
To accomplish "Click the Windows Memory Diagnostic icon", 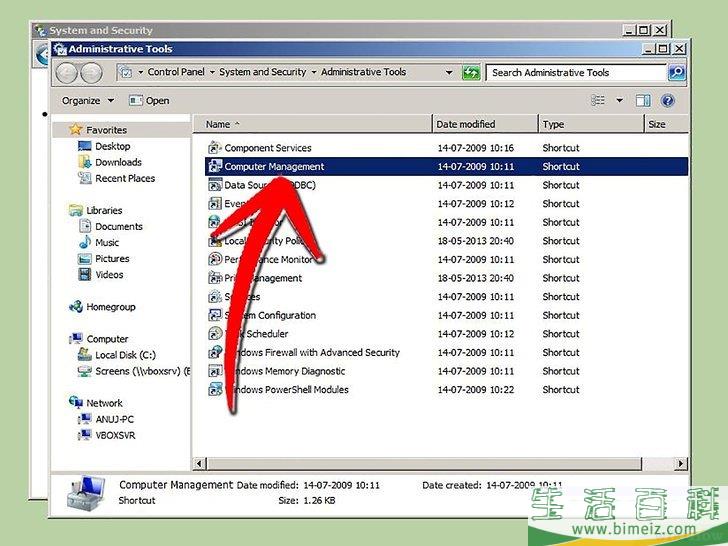I will [214, 370].
